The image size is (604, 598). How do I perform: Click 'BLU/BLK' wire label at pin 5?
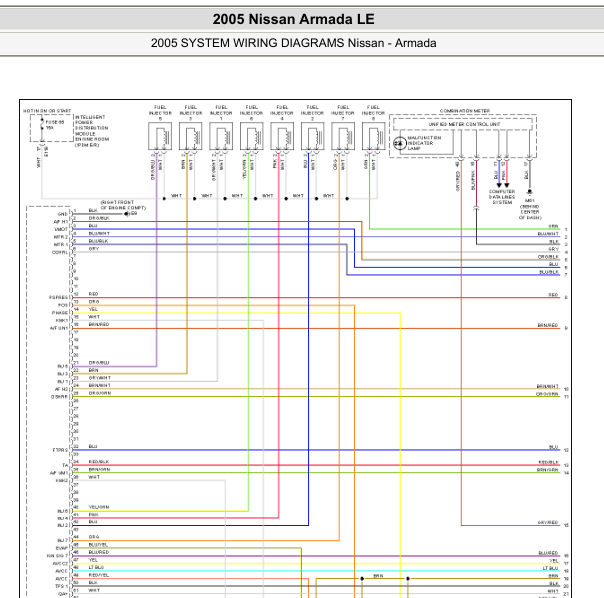pos(99,241)
